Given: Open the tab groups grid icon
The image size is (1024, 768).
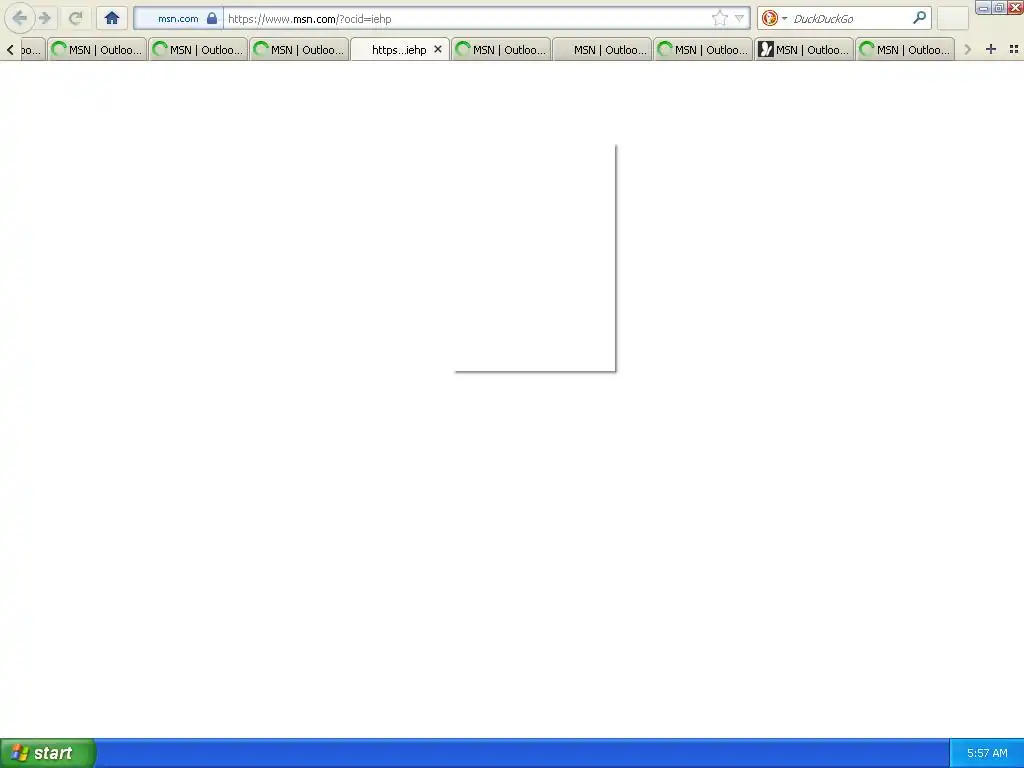Looking at the screenshot, I should pyautogui.click(x=1014, y=49).
